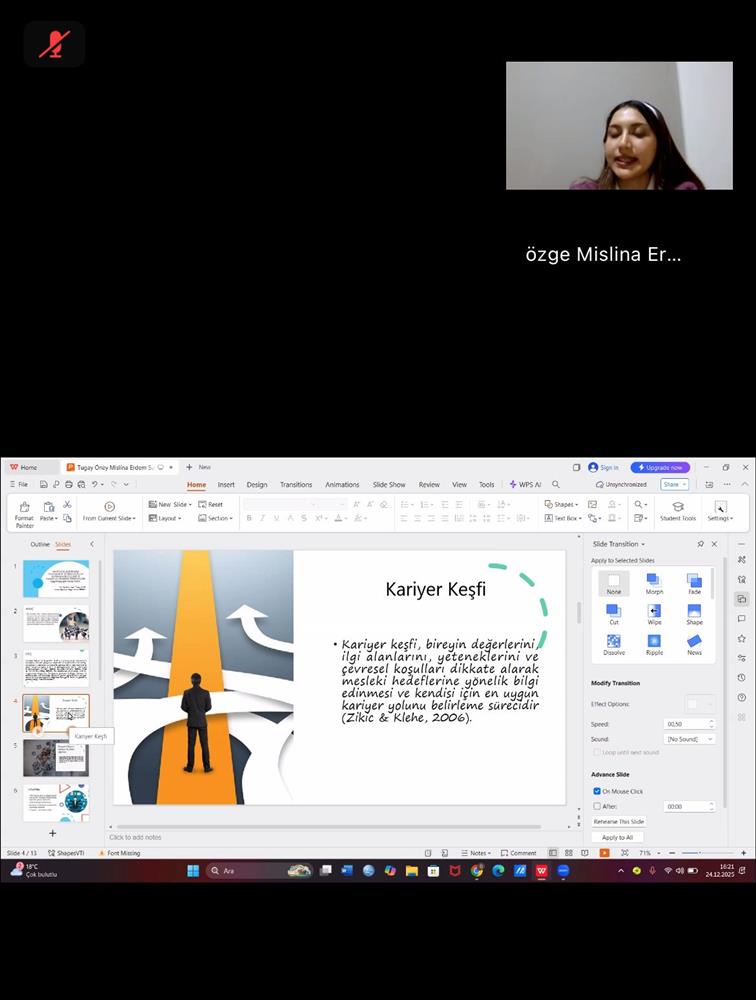This screenshot has width=756, height=1000.
Task: Apply the Dissolve transition effect
Action: tap(613, 643)
